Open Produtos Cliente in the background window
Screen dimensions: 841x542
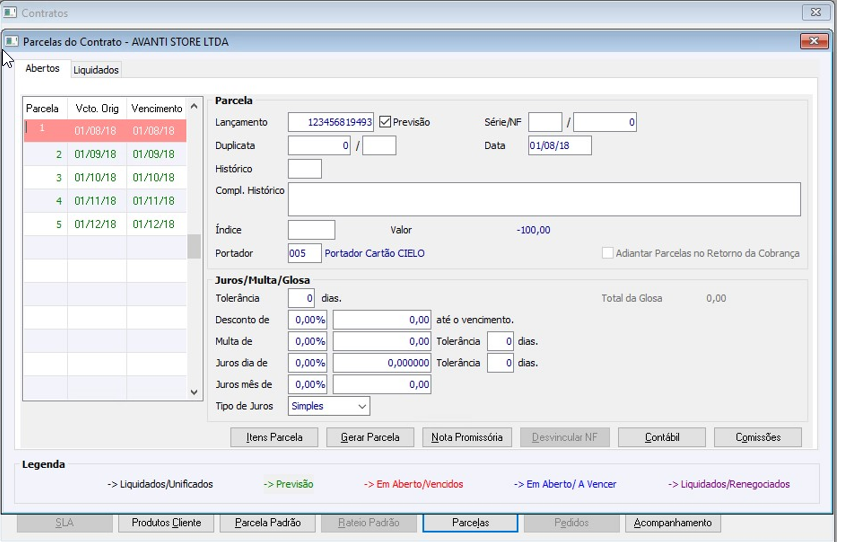(166, 523)
